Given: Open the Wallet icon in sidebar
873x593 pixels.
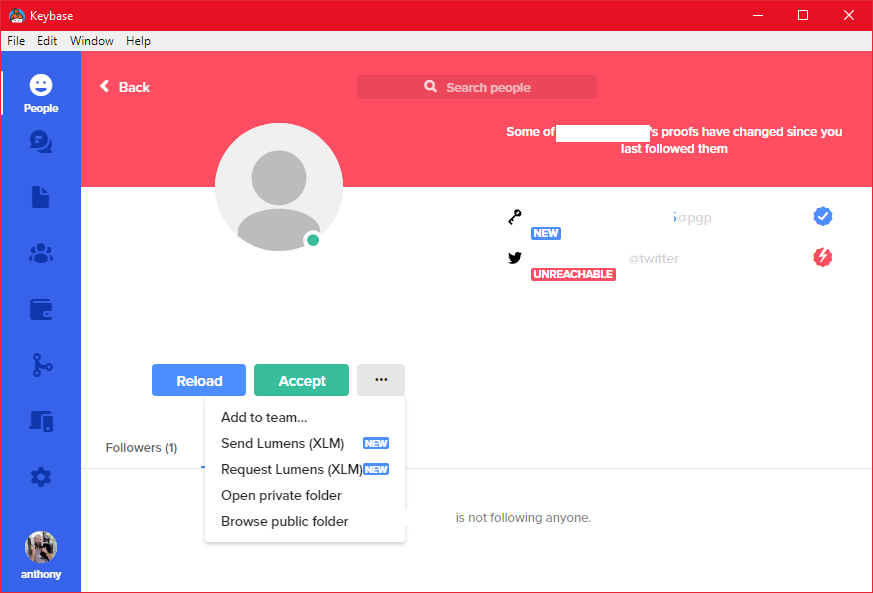Looking at the screenshot, I should [x=41, y=310].
